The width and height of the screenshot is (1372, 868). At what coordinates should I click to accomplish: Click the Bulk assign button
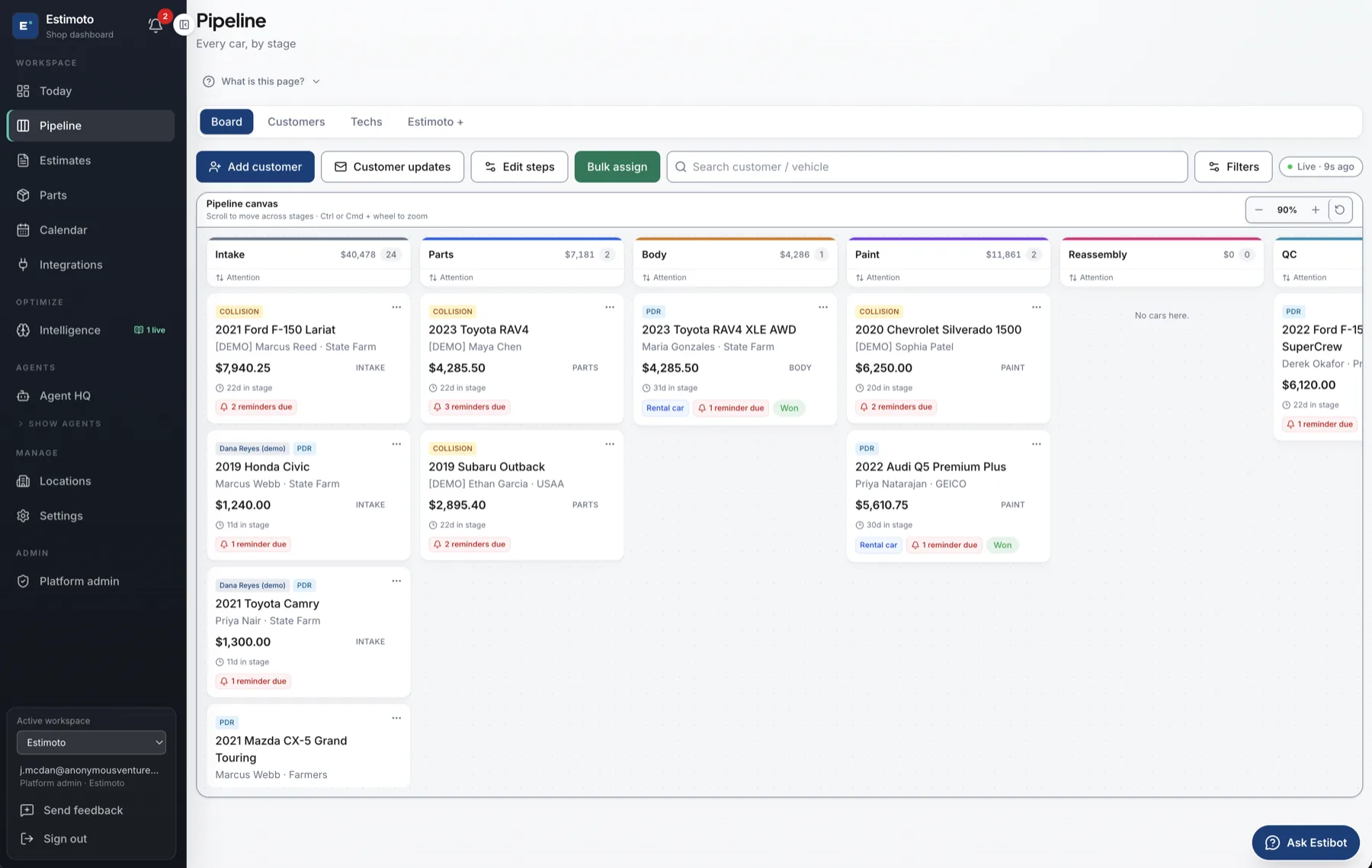coord(617,167)
